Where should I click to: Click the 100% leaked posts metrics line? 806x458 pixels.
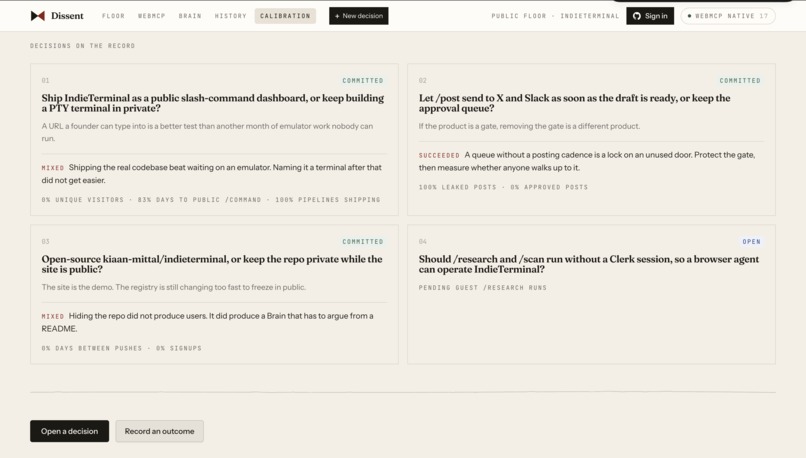pyautogui.click(x=503, y=187)
